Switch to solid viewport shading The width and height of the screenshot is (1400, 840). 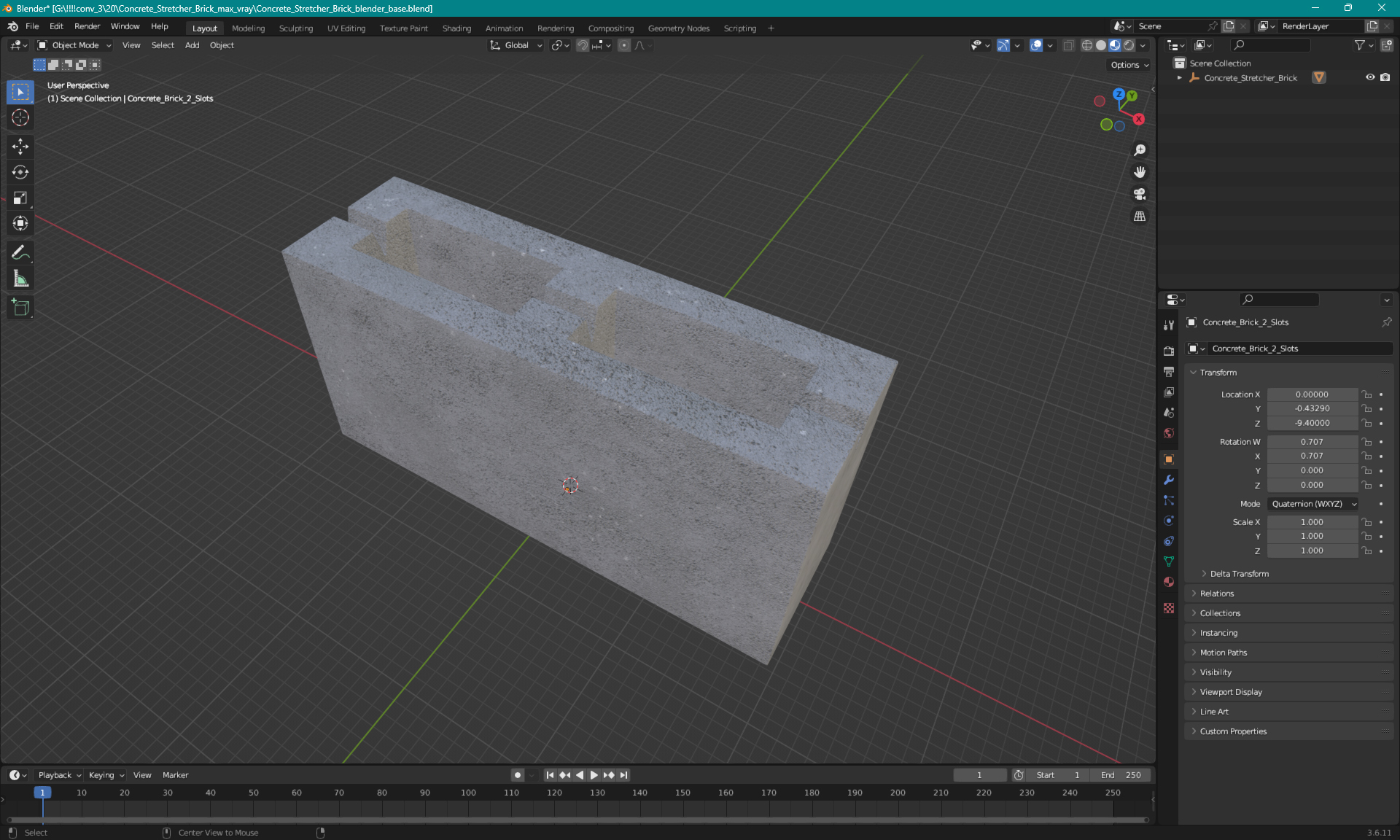(x=1101, y=45)
